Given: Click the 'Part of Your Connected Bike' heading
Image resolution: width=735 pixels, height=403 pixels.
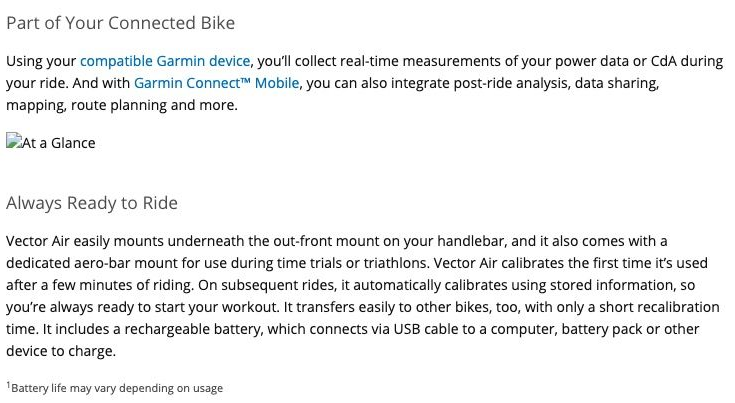Looking at the screenshot, I should [x=120, y=23].
